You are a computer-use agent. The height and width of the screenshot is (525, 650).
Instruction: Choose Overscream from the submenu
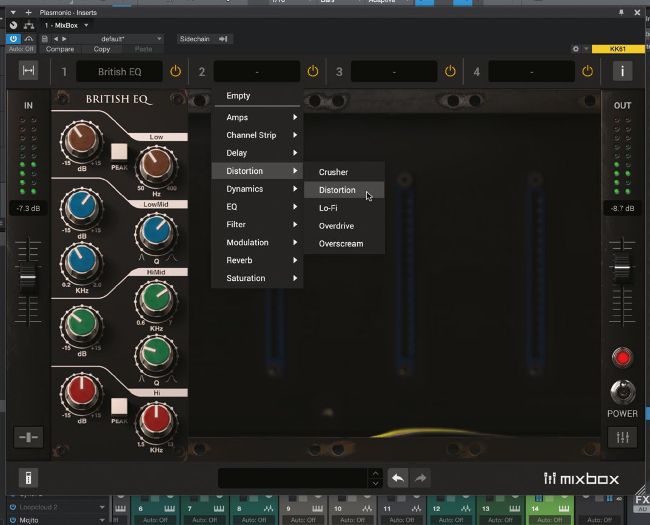344,243
